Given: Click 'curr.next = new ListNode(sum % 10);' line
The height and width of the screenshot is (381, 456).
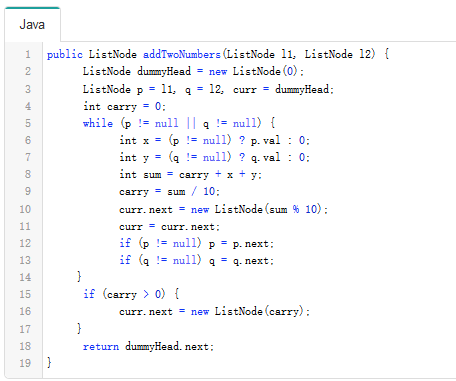Looking at the screenshot, I should coord(223,209).
